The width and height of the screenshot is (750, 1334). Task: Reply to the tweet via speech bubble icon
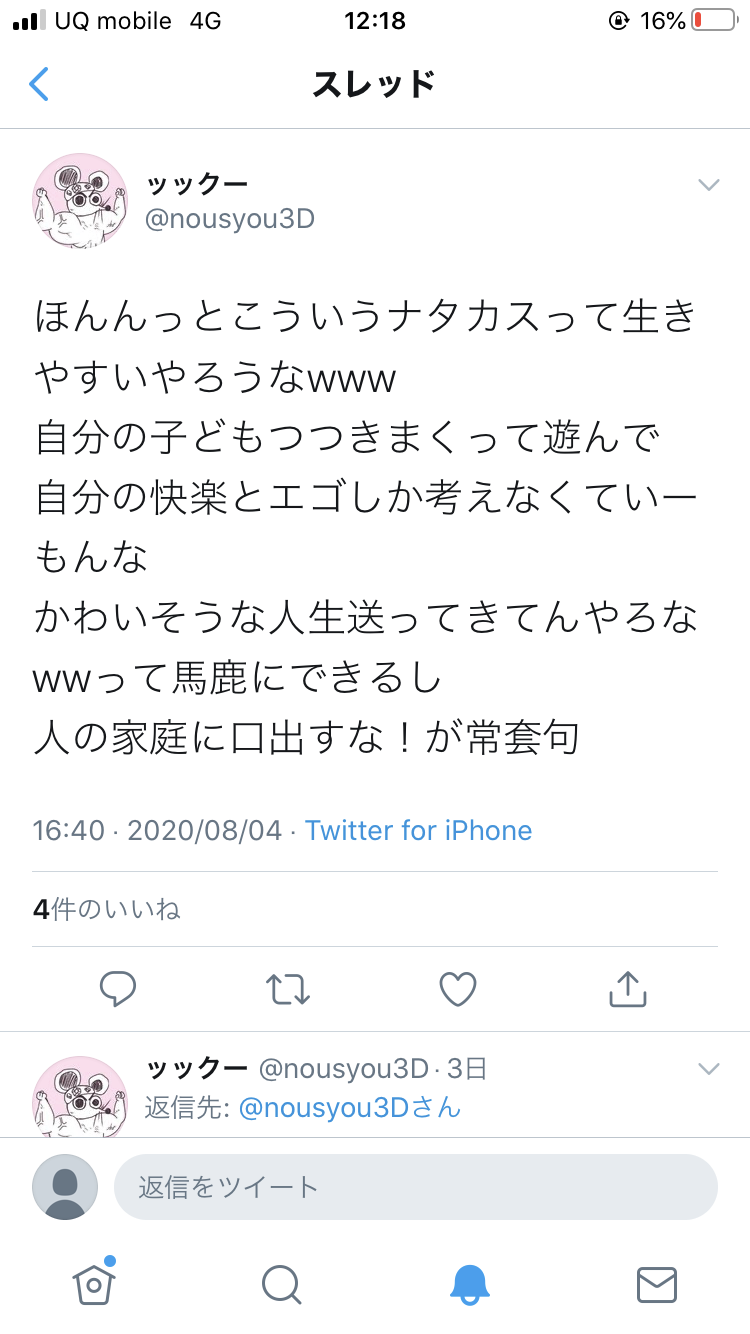[x=118, y=989]
